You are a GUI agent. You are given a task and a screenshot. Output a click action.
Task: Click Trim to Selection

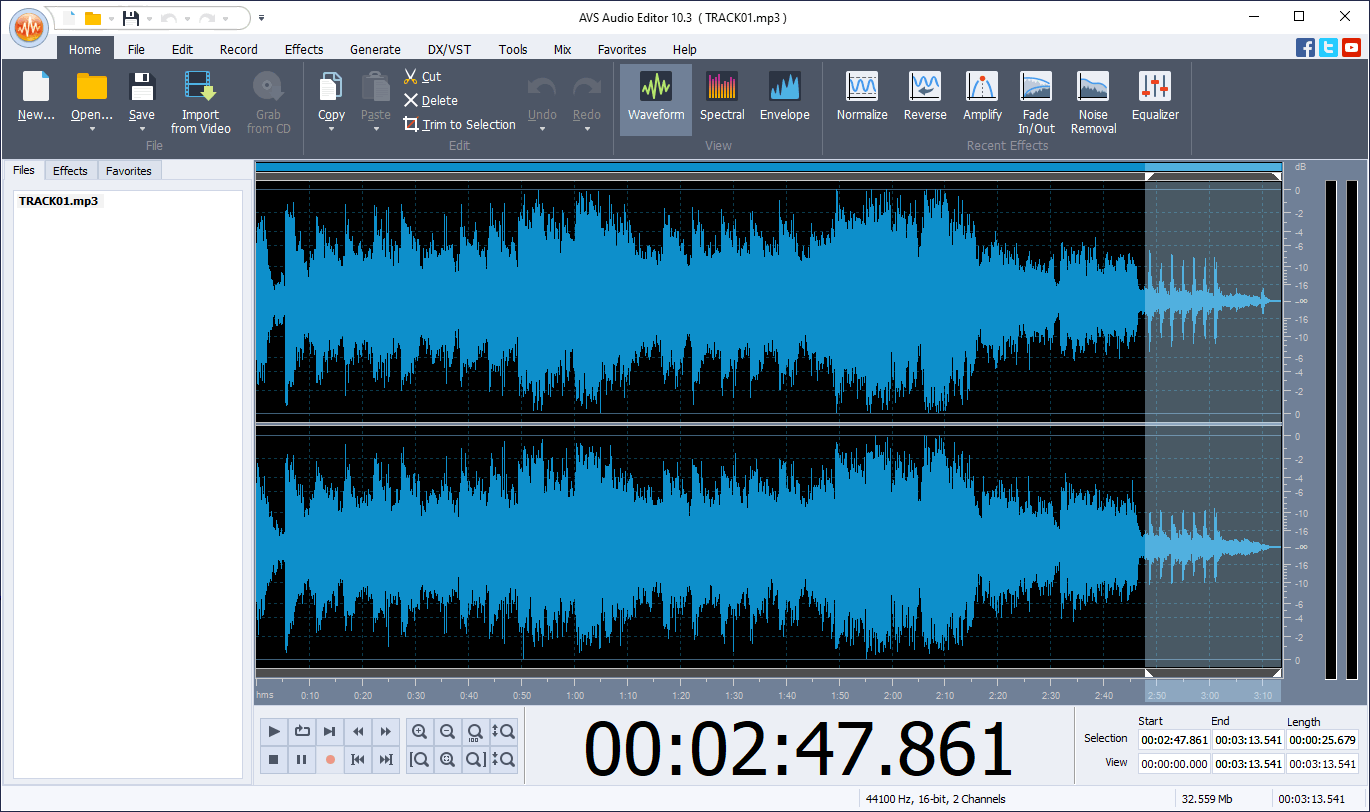(460, 125)
